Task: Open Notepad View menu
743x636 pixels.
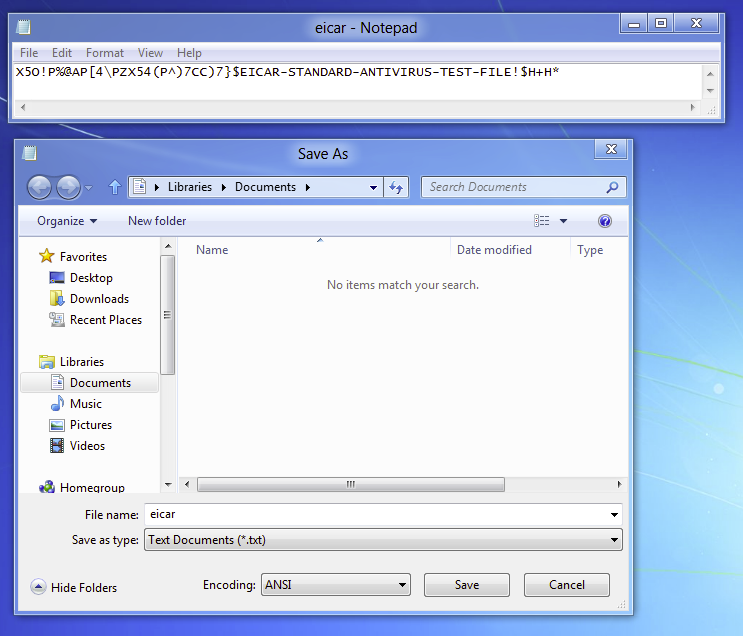Action: 150,53
